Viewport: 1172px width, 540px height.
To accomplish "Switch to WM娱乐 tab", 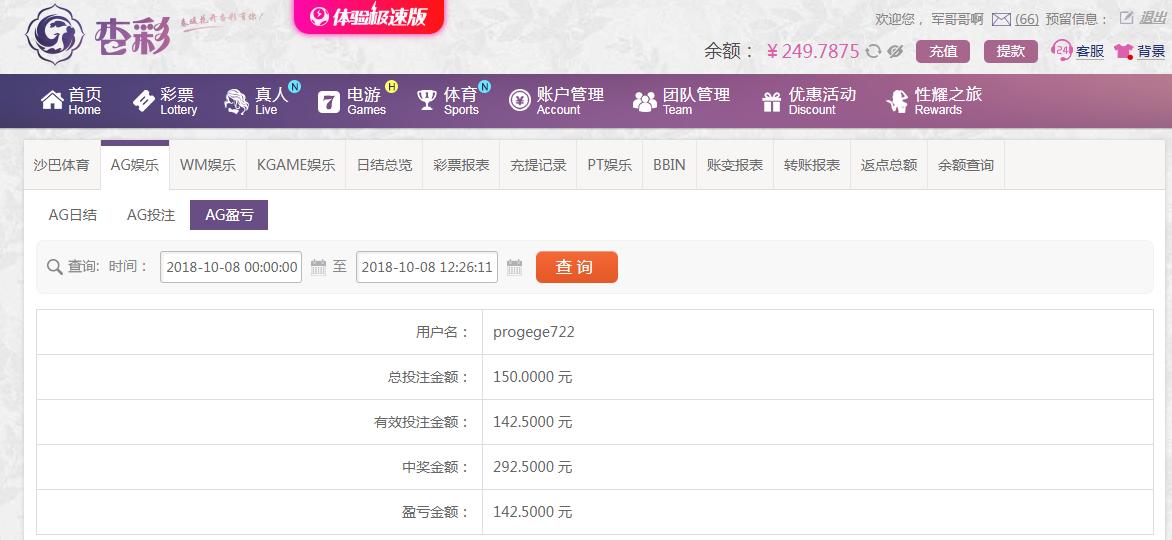I will click(x=208, y=165).
